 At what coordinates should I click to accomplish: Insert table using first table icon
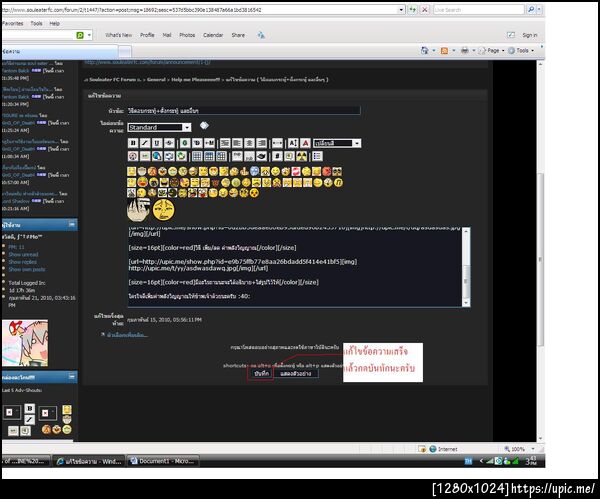click(197, 156)
